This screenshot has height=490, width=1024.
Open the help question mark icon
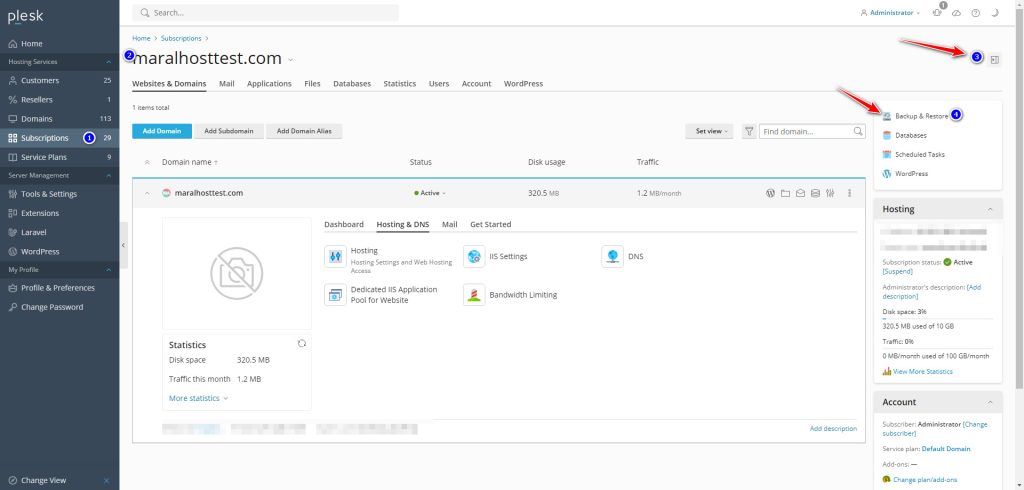click(976, 13)
